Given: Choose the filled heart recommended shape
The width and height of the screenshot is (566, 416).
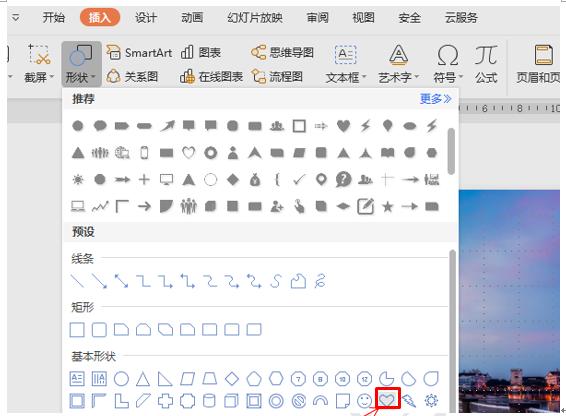Looking at the screenshot, I should point(343,126).
